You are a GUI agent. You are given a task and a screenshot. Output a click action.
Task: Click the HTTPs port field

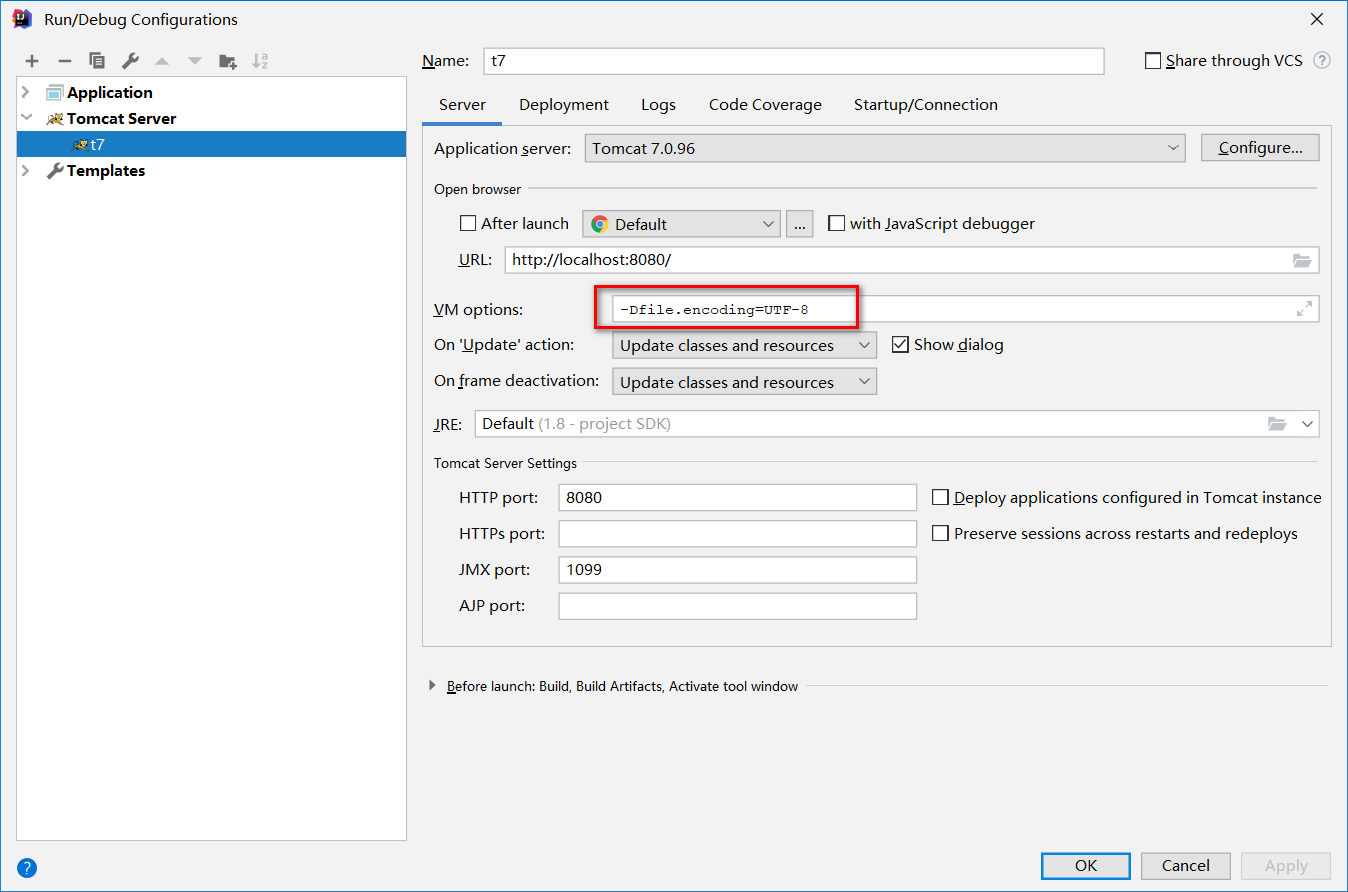tap(738, 534)
